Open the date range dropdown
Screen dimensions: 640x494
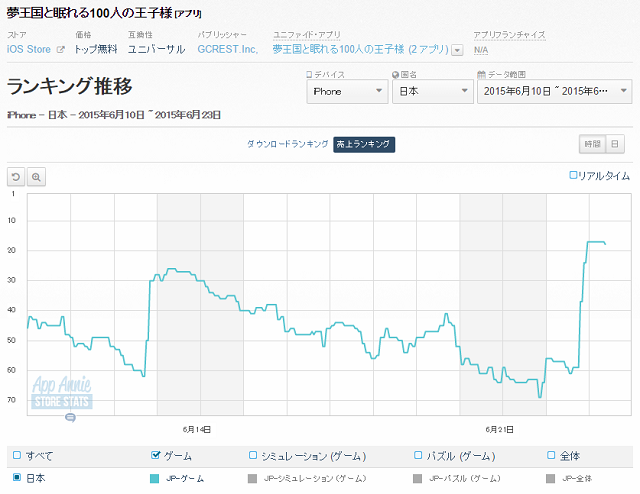pos(554,91)
